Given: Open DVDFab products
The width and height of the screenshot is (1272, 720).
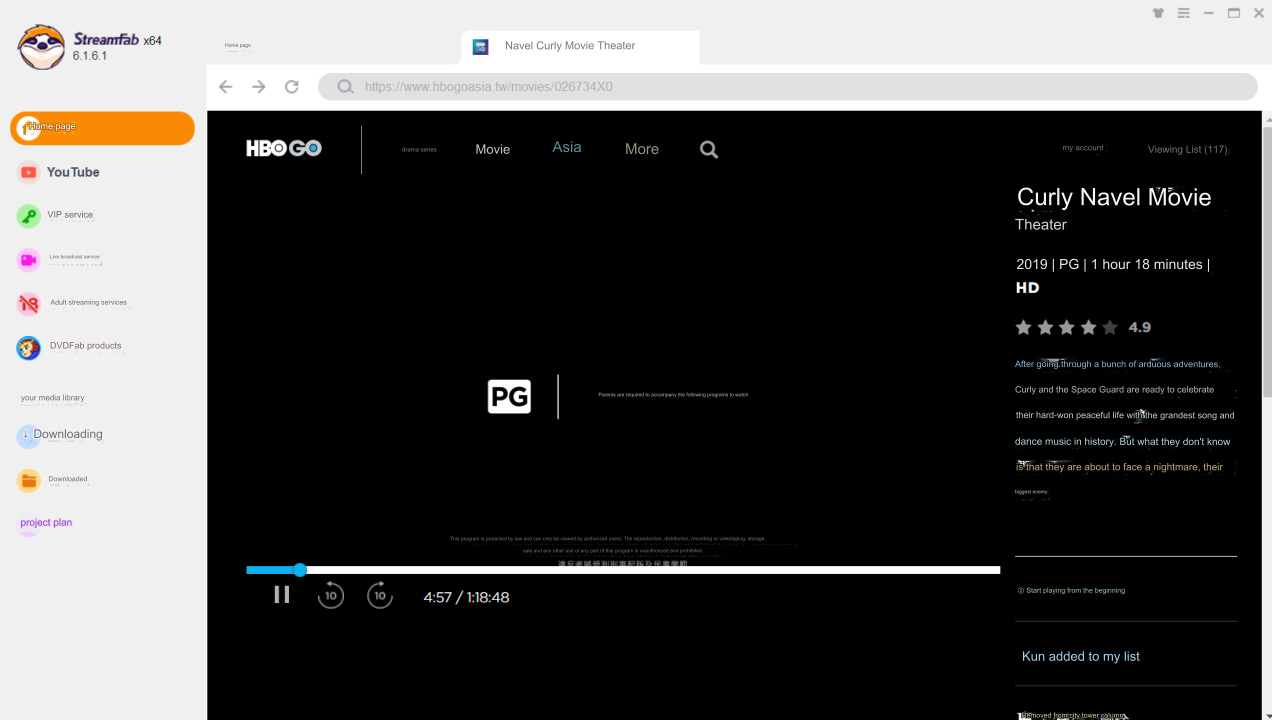Looking at the screenshot, I should click(x=85, y=346).
